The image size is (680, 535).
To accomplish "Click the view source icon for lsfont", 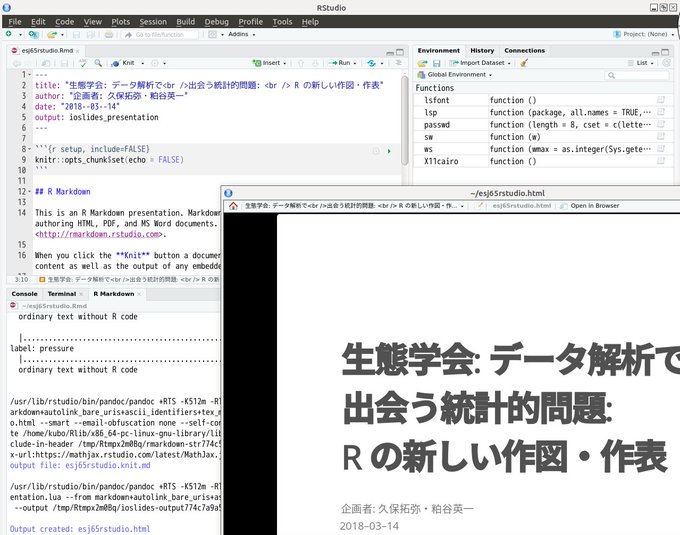I will [x=660, y=100].
